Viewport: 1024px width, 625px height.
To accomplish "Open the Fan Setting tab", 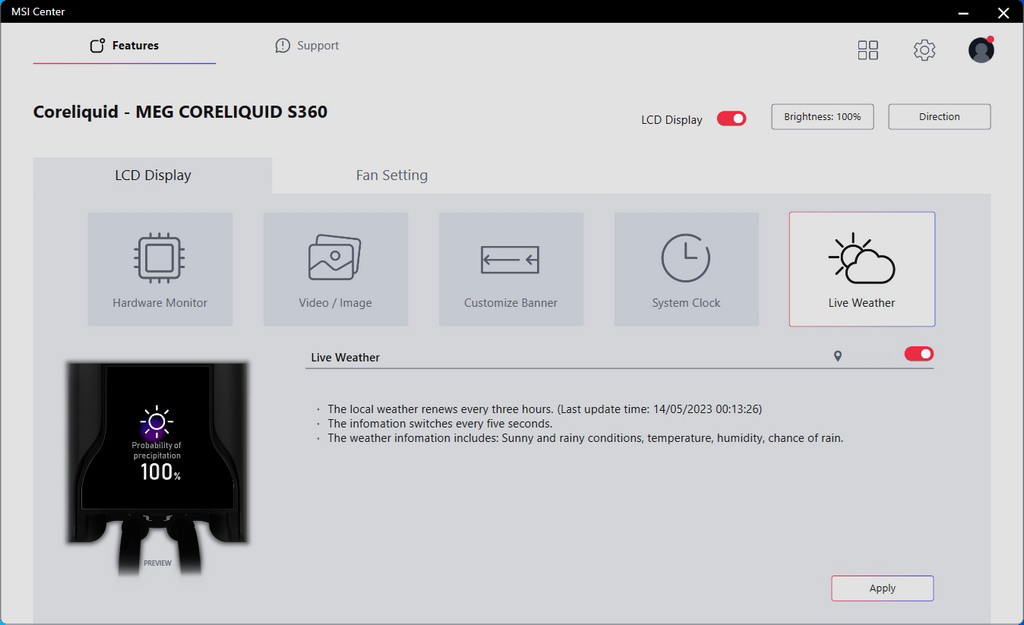I will (x=392, y=175).
